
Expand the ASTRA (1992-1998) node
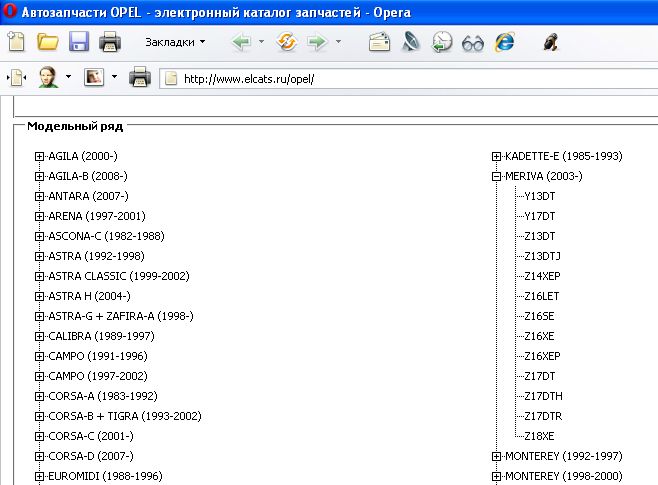tap(39, 256)
